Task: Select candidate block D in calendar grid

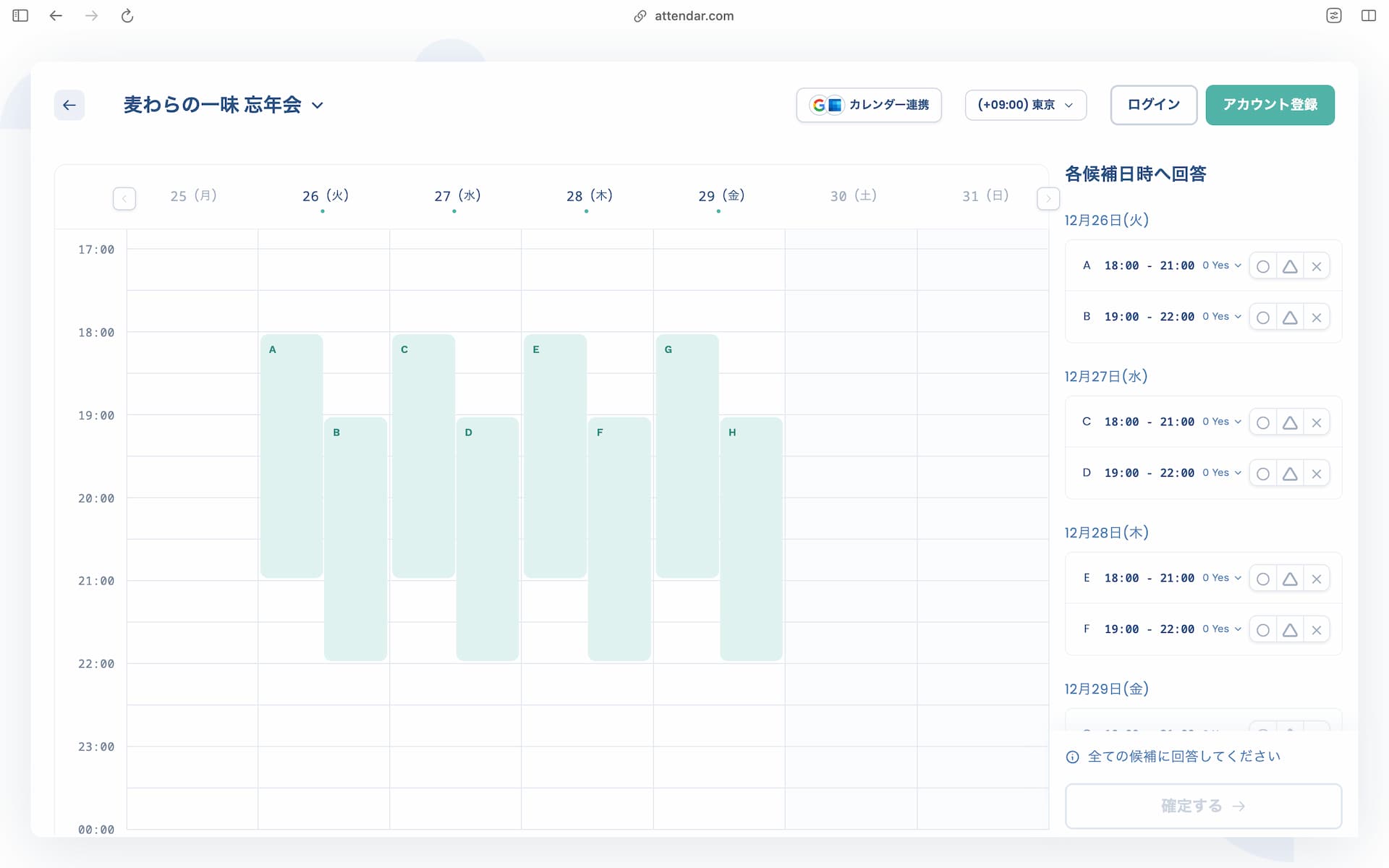Action: [x=487, y=539]
